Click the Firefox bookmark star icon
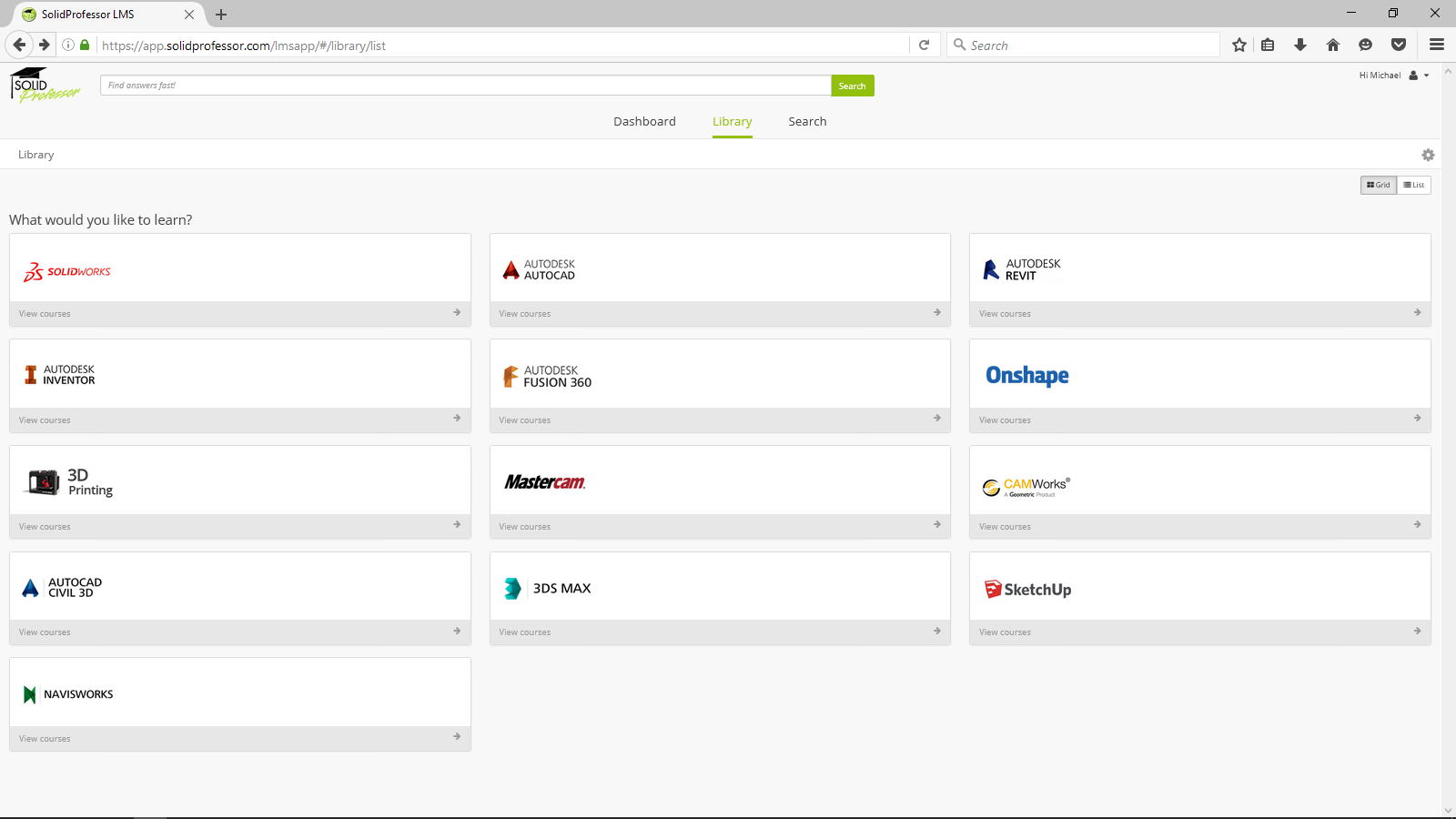 (x=1239, y=45)
